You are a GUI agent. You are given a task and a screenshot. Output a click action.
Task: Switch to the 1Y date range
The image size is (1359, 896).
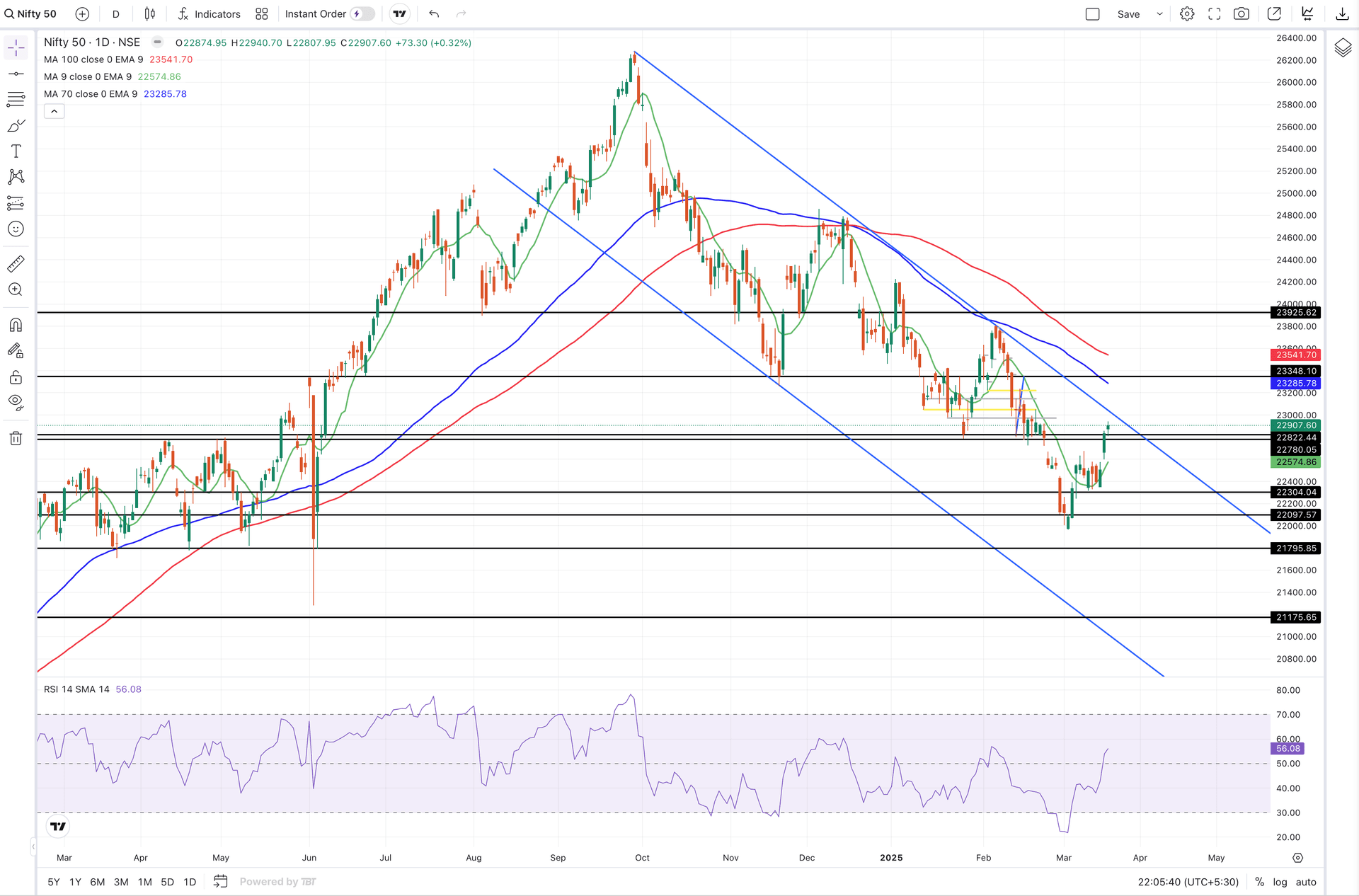point(76,882)
